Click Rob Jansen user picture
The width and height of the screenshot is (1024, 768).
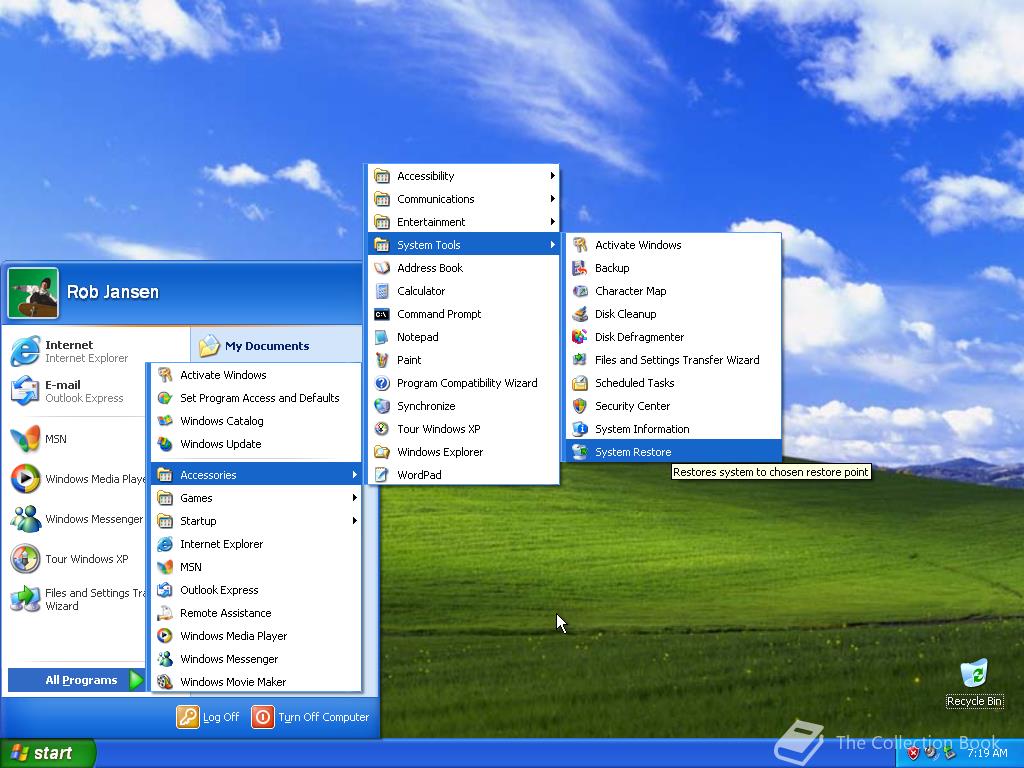coord(33,293)
